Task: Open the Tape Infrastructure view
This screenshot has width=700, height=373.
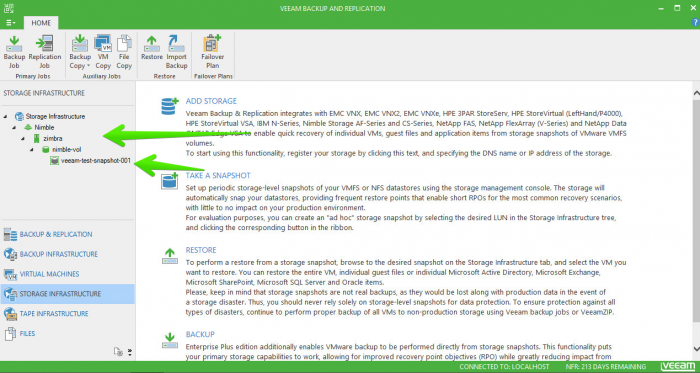Action: [67, 314]
